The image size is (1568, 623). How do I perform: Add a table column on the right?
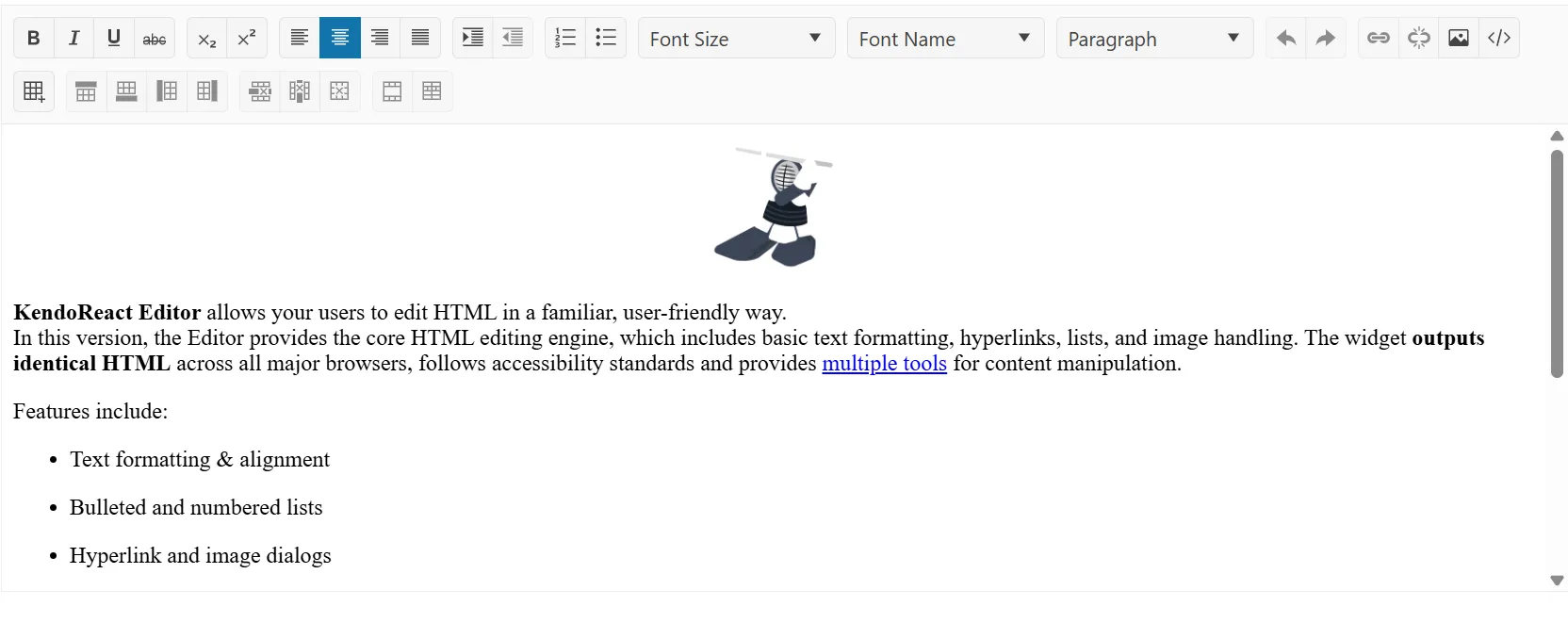click(207, 91)
